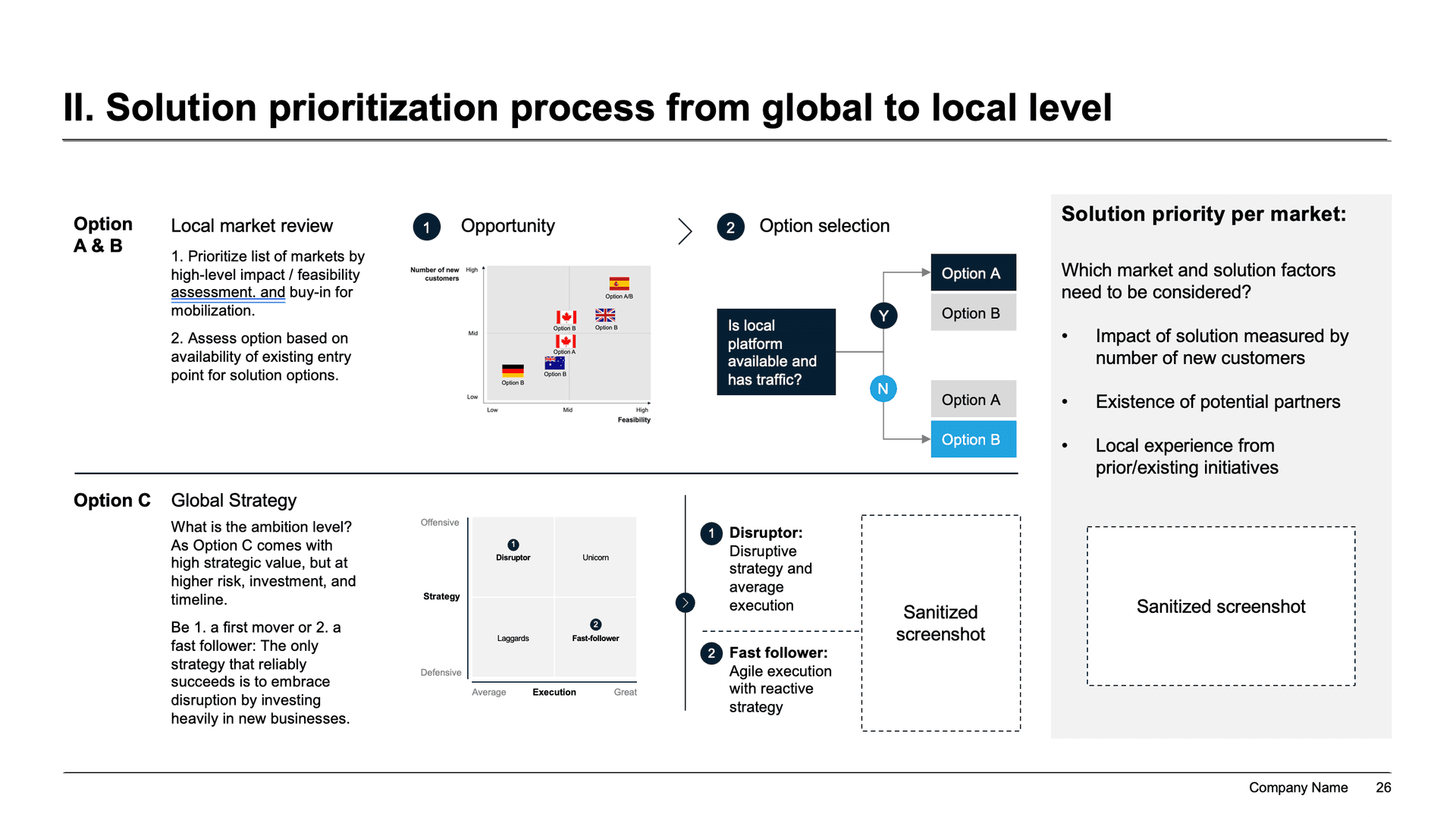Select the number 1 badge beside Opportunity
This screenshot has height=817, width=1456.
[x=427, y=227]
